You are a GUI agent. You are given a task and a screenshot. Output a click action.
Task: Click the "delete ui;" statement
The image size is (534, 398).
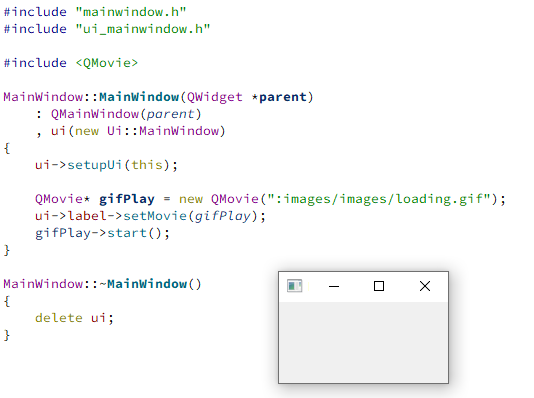(74, 318)
